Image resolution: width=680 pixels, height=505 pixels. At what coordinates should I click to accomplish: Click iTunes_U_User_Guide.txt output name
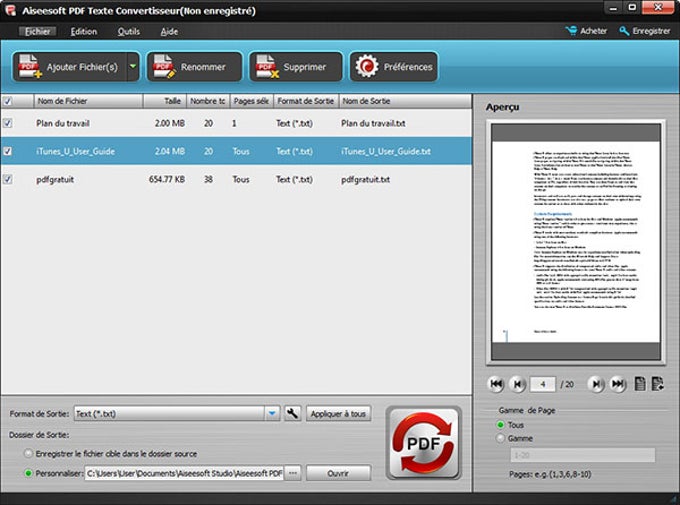(386, 151)
